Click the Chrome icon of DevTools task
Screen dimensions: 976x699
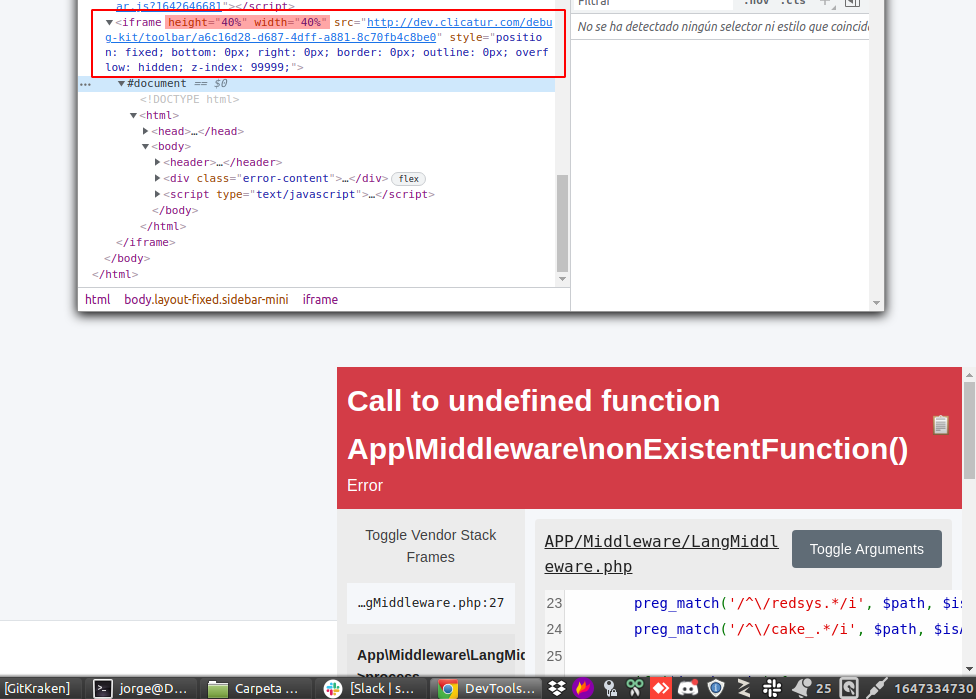coord(448,688)
